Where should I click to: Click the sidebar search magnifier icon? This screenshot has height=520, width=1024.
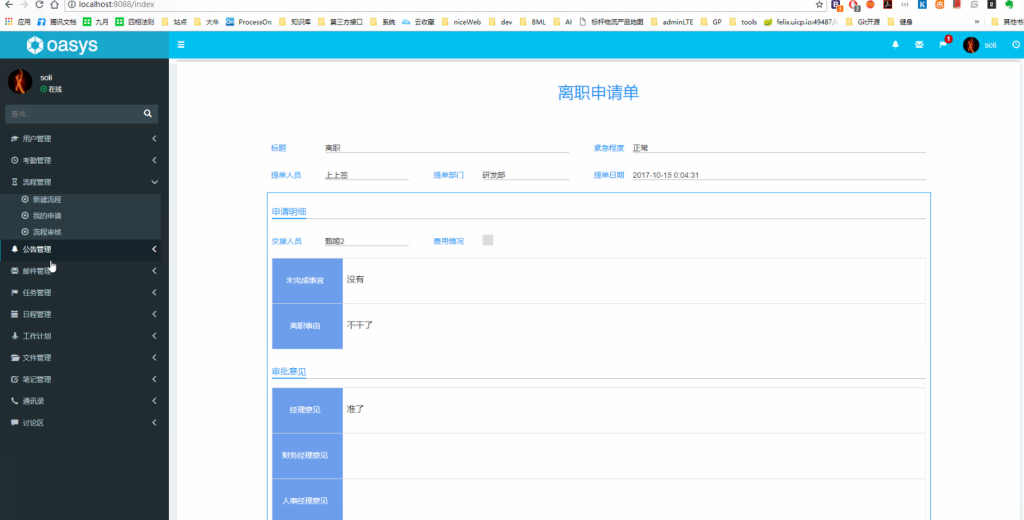pos(148,114)
